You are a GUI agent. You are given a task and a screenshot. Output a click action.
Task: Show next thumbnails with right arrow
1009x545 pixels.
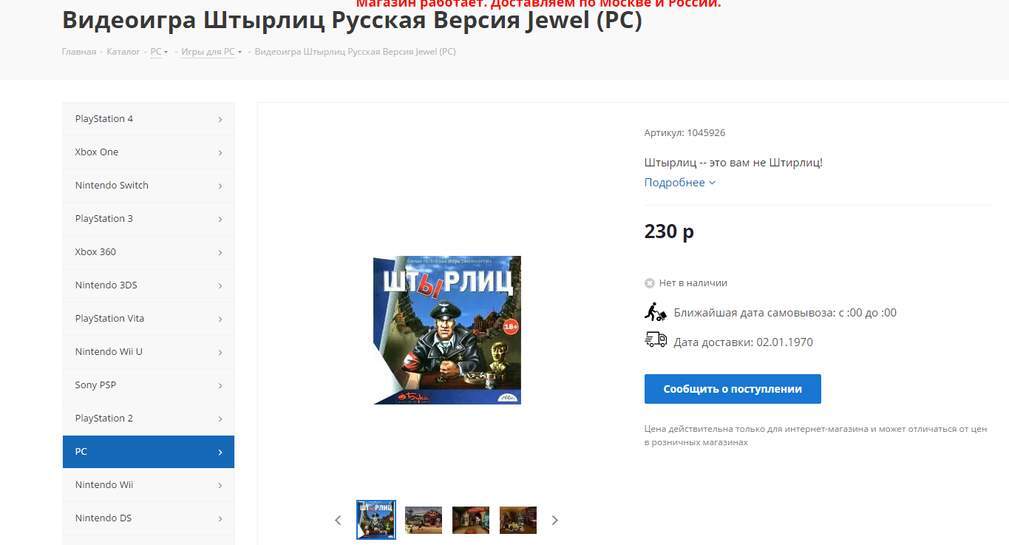click(555, 521)
